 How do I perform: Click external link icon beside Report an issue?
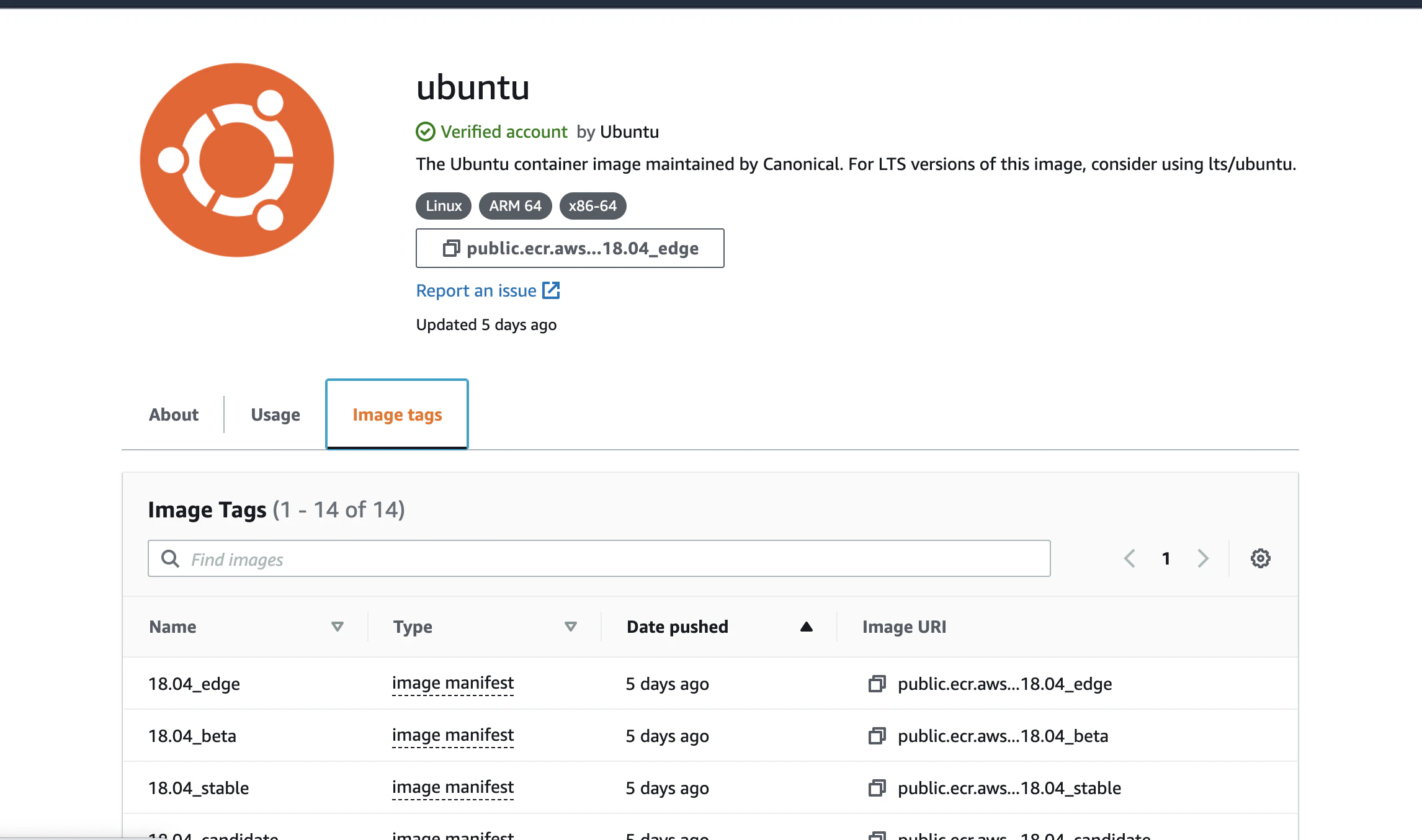click(551, 290)
